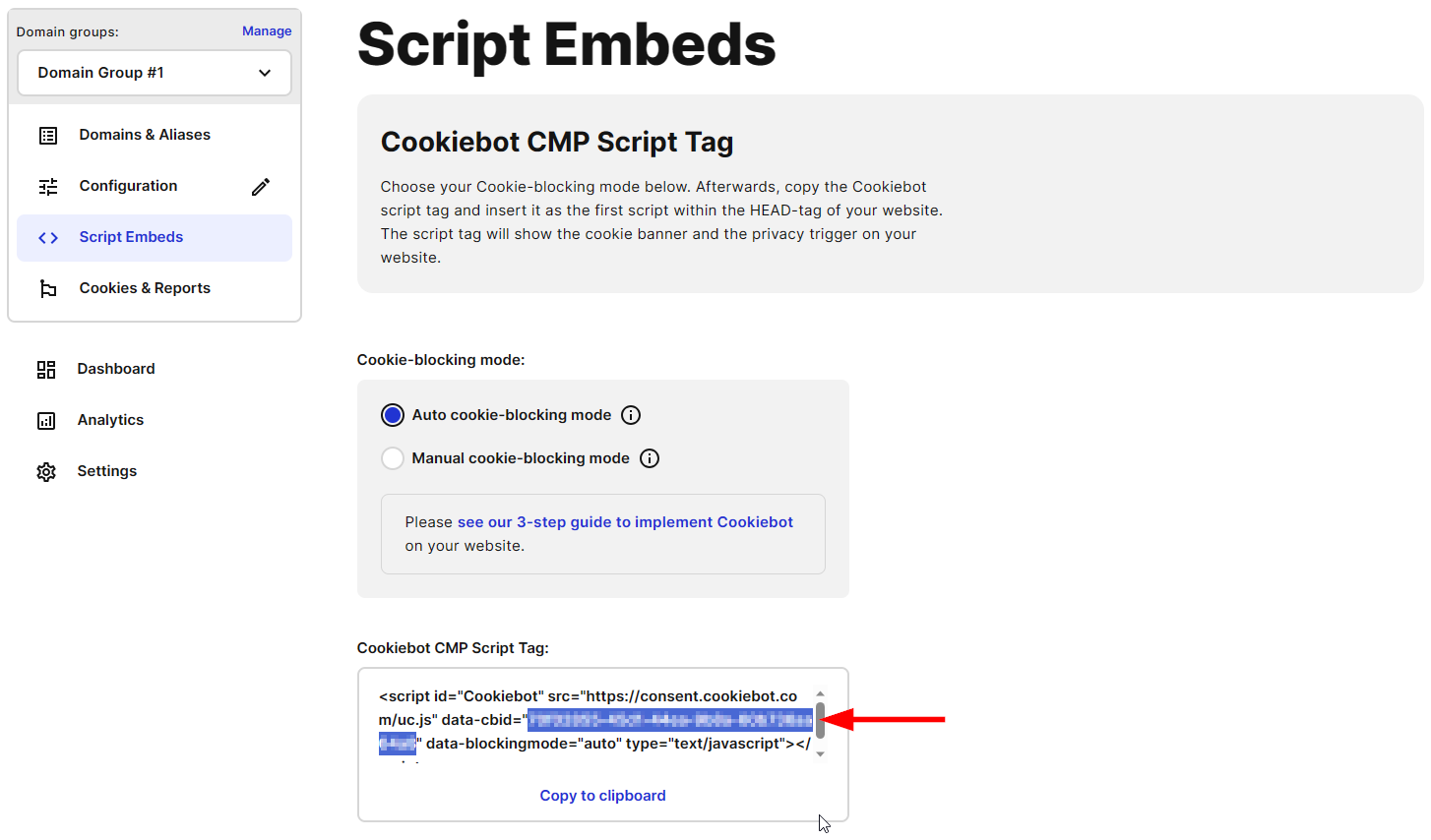
Task: Click the Script Embeds code brackets icon
Action: click(48, 238)
